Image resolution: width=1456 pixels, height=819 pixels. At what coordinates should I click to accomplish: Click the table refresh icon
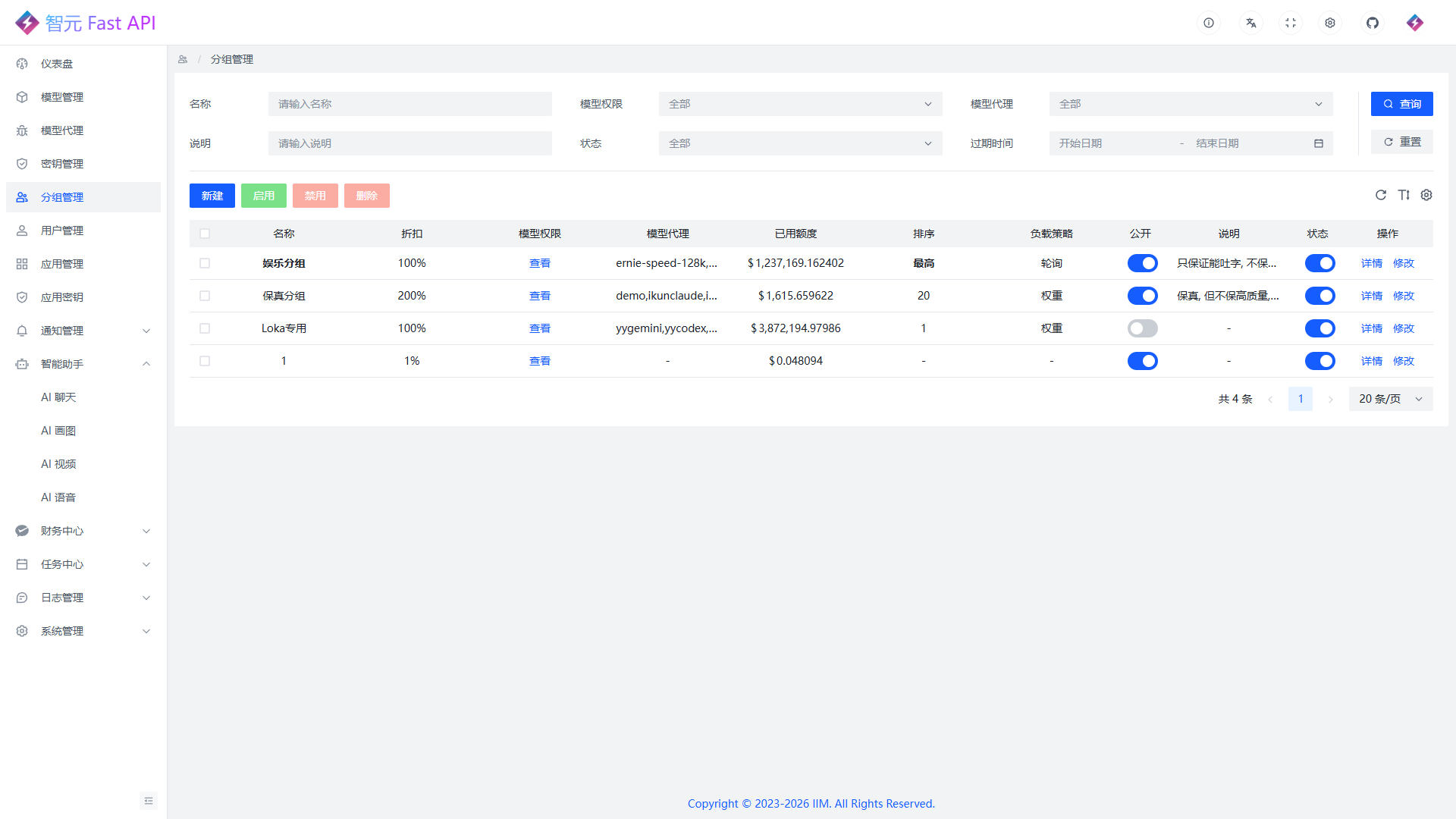coord(1381,195)
